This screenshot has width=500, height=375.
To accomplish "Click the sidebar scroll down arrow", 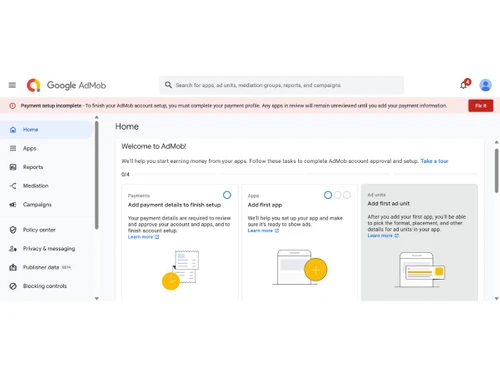I will 97,298.
